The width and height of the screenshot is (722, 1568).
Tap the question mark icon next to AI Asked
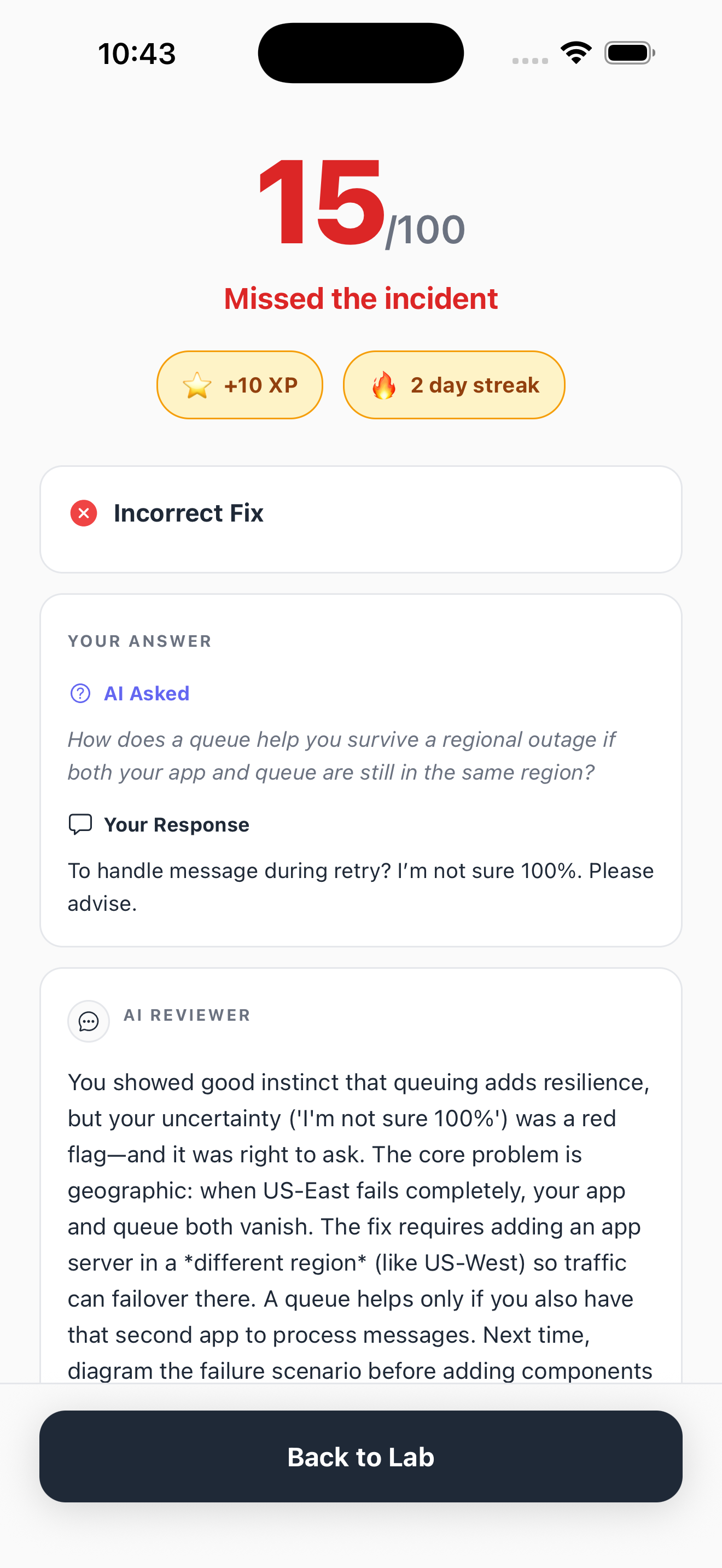[80, 693]
